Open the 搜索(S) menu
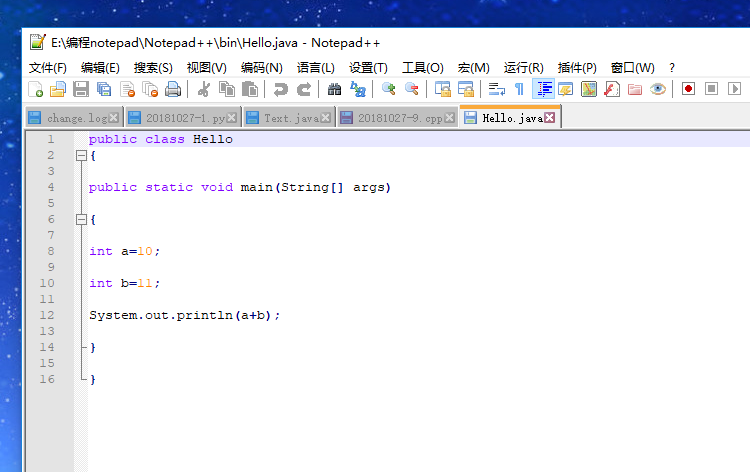The height and width of the screenshot is (472, 750). (x=153, y=68)
